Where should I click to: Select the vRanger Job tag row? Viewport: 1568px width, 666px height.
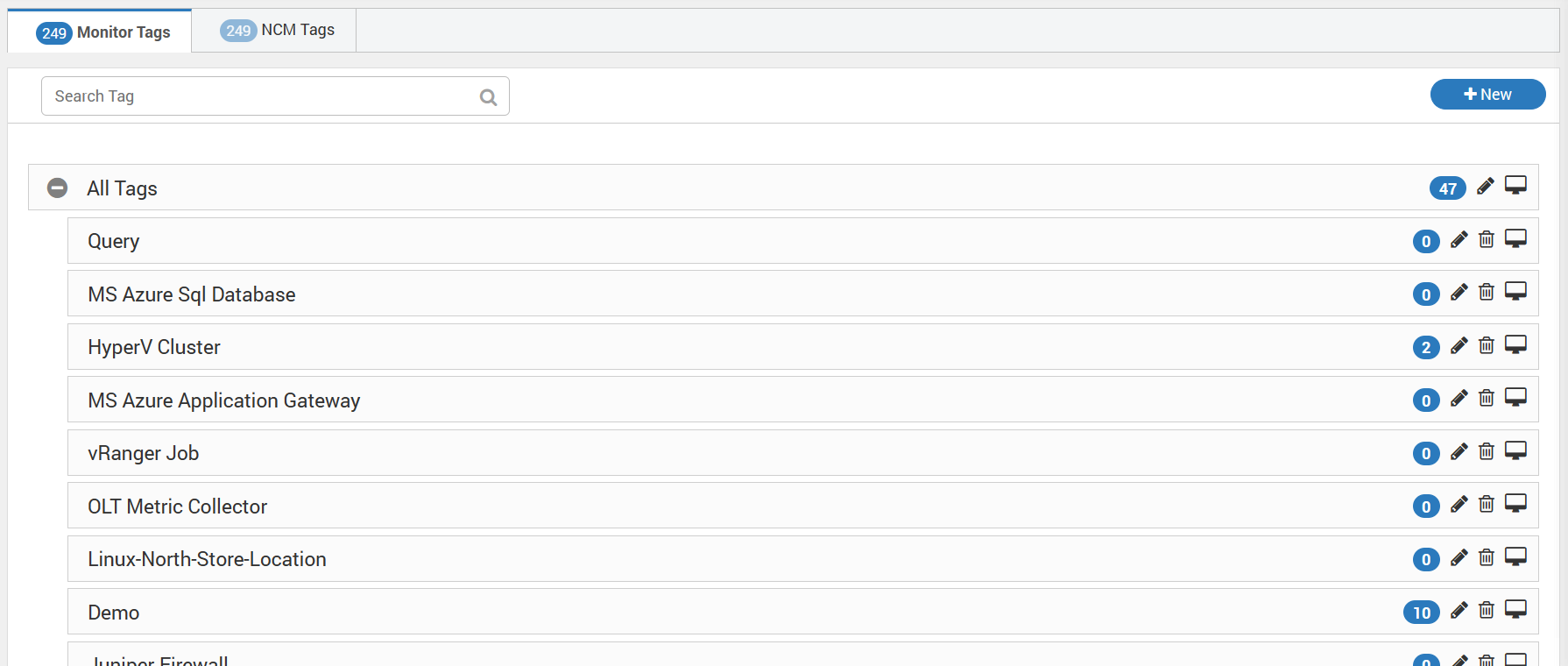[802, 453]
